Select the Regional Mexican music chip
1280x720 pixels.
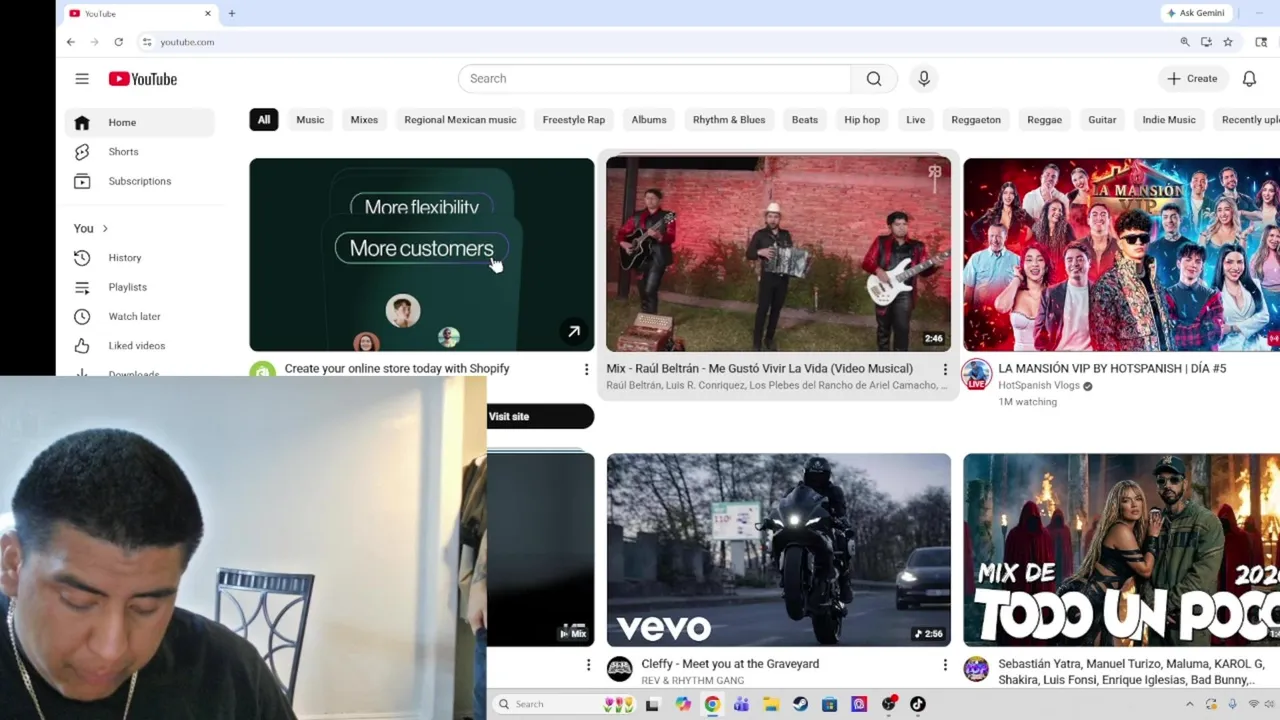click(460, 120)
